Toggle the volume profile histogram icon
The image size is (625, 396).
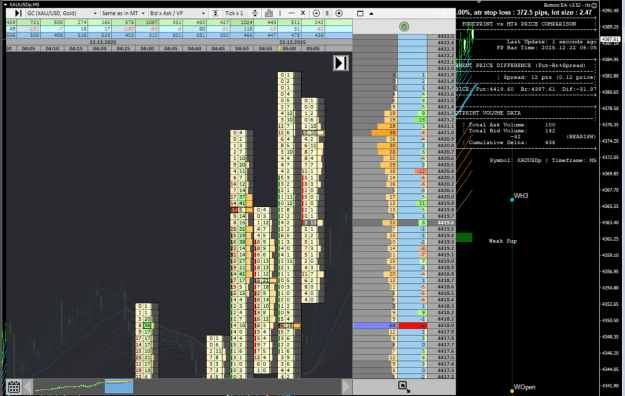269,13
